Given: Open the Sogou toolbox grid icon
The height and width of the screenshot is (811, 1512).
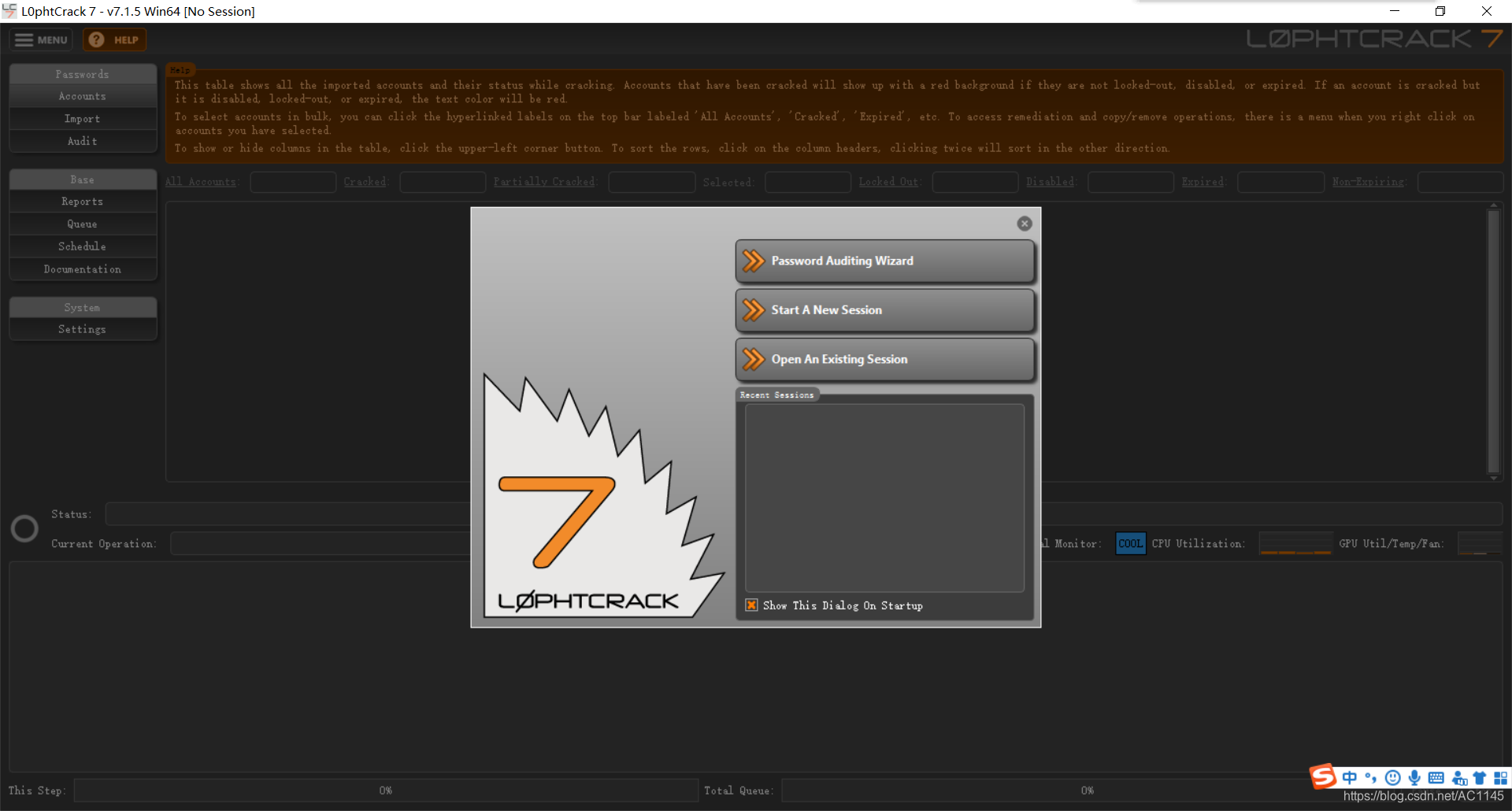Looking at the screenshot, I should (x=1500, y=778).
